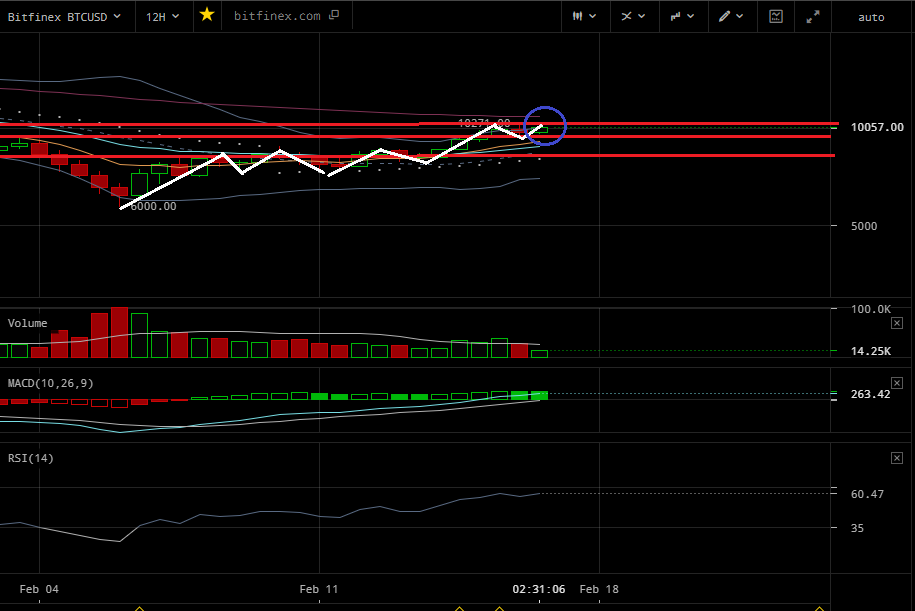Open the bitfinex.com link
Image resolution: width=915 pixels, height=611 pixels.
click(277, 16)
